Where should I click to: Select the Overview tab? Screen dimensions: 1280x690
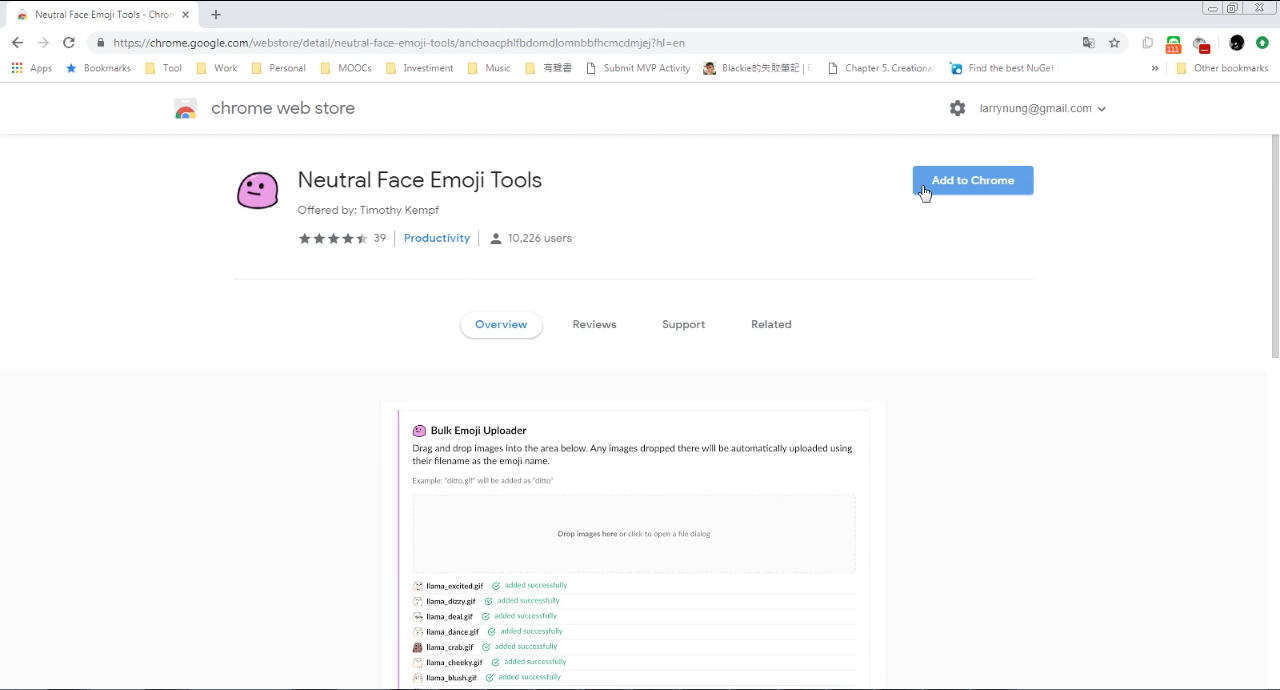(501, 325)
